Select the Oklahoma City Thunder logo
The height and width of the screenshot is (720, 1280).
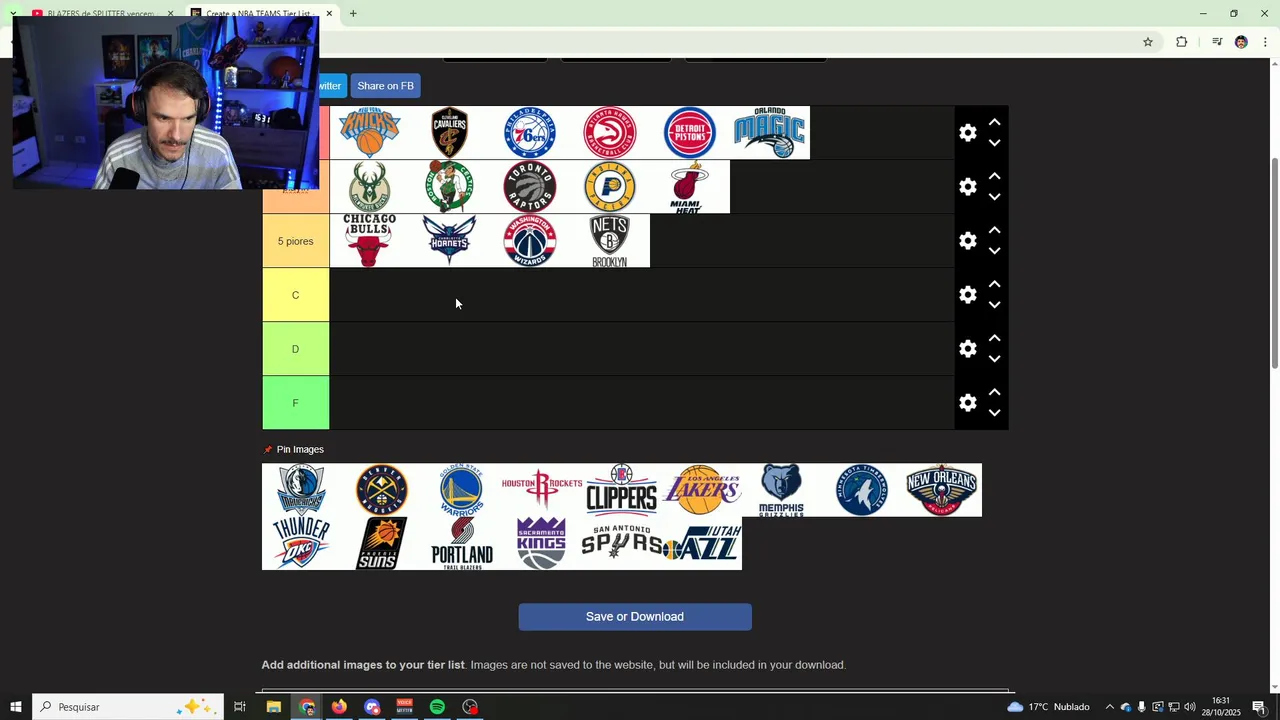tap(302, 543)
